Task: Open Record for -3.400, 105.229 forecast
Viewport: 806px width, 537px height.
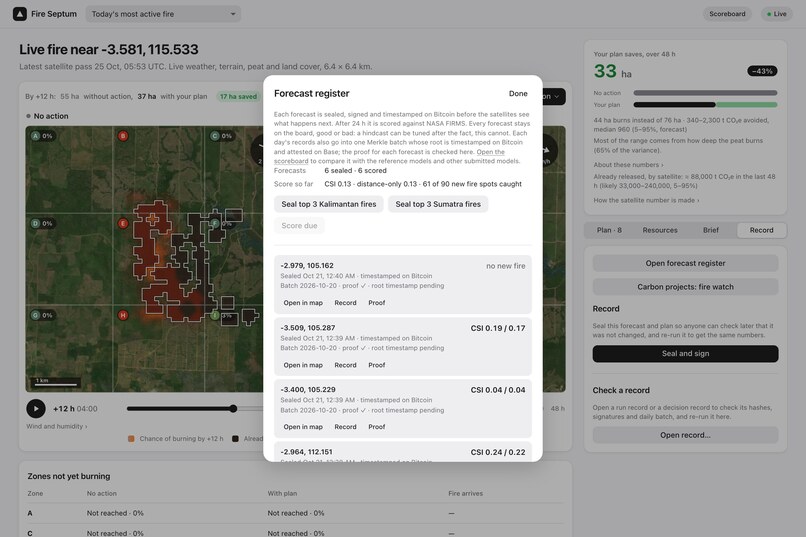Action: [345, 427]
